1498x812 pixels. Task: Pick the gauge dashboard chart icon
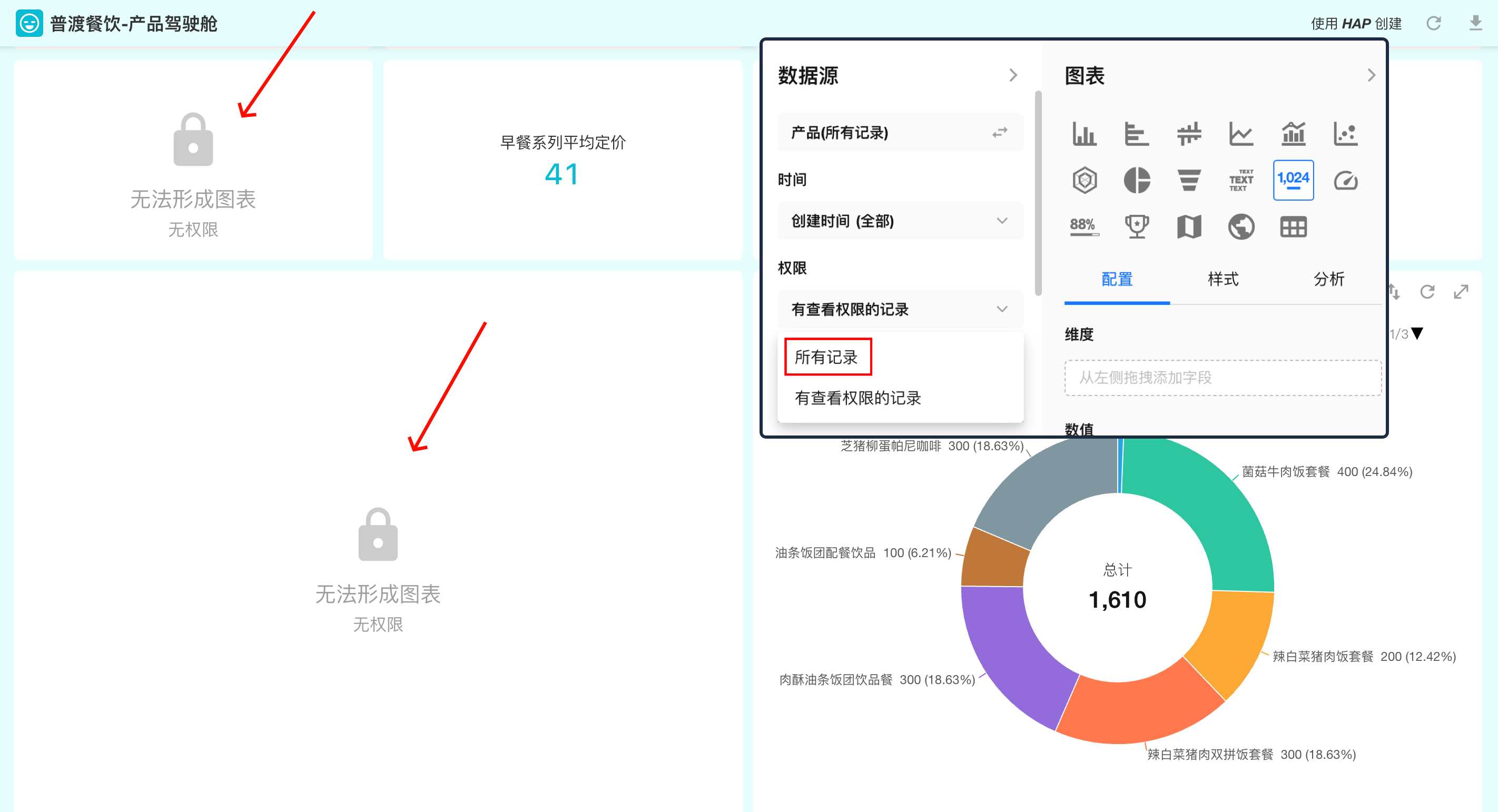(1345, 180)
